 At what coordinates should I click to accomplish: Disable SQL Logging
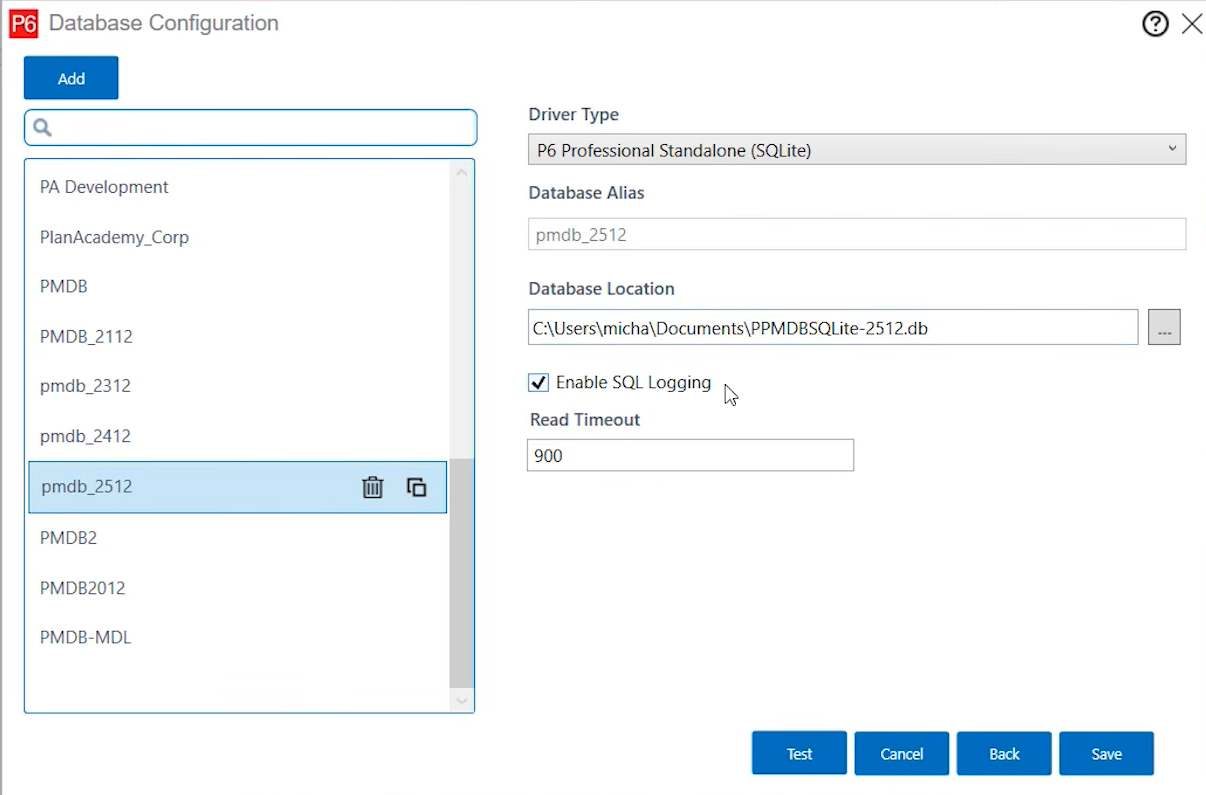pyautogui.click(x=538, y=382)
